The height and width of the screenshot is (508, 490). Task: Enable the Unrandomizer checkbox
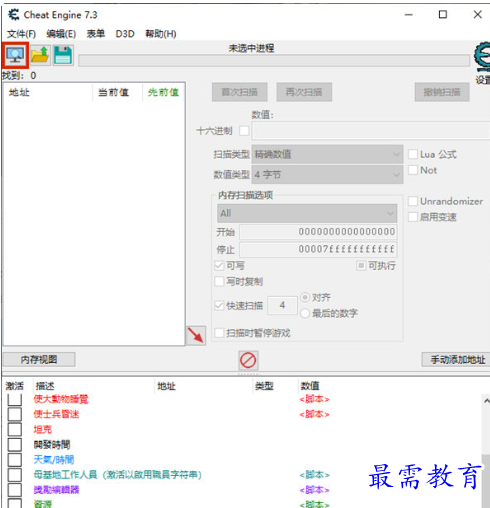pos(413,201)
